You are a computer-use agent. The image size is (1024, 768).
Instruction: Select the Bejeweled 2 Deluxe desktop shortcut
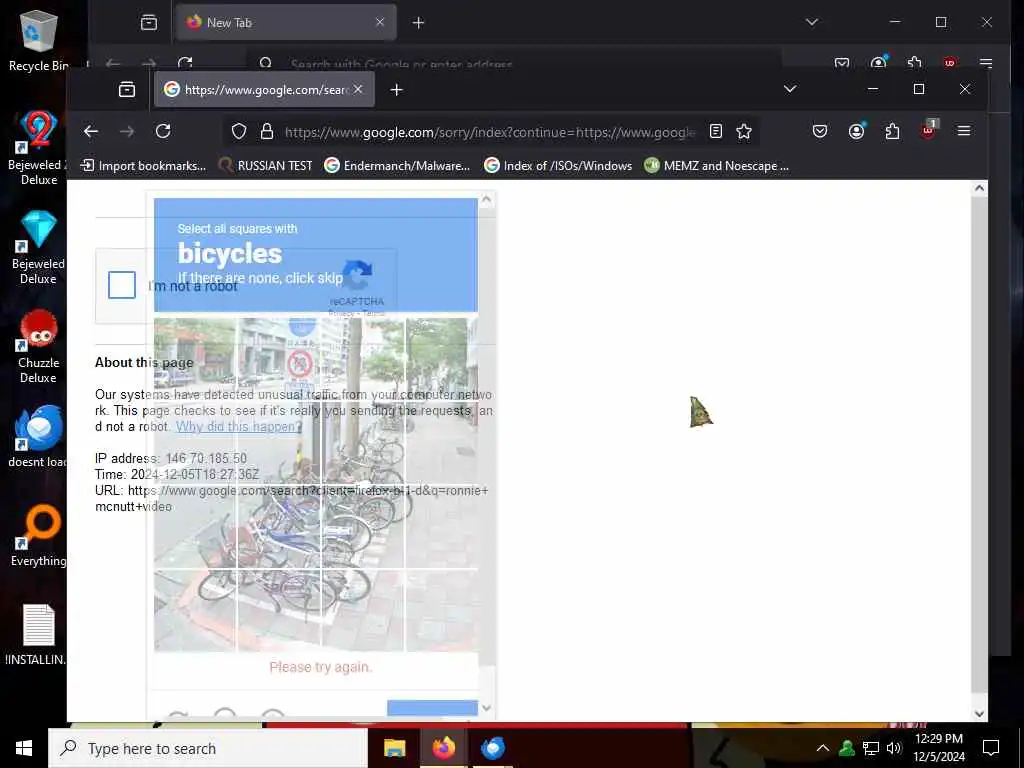(x=39, y=148)
